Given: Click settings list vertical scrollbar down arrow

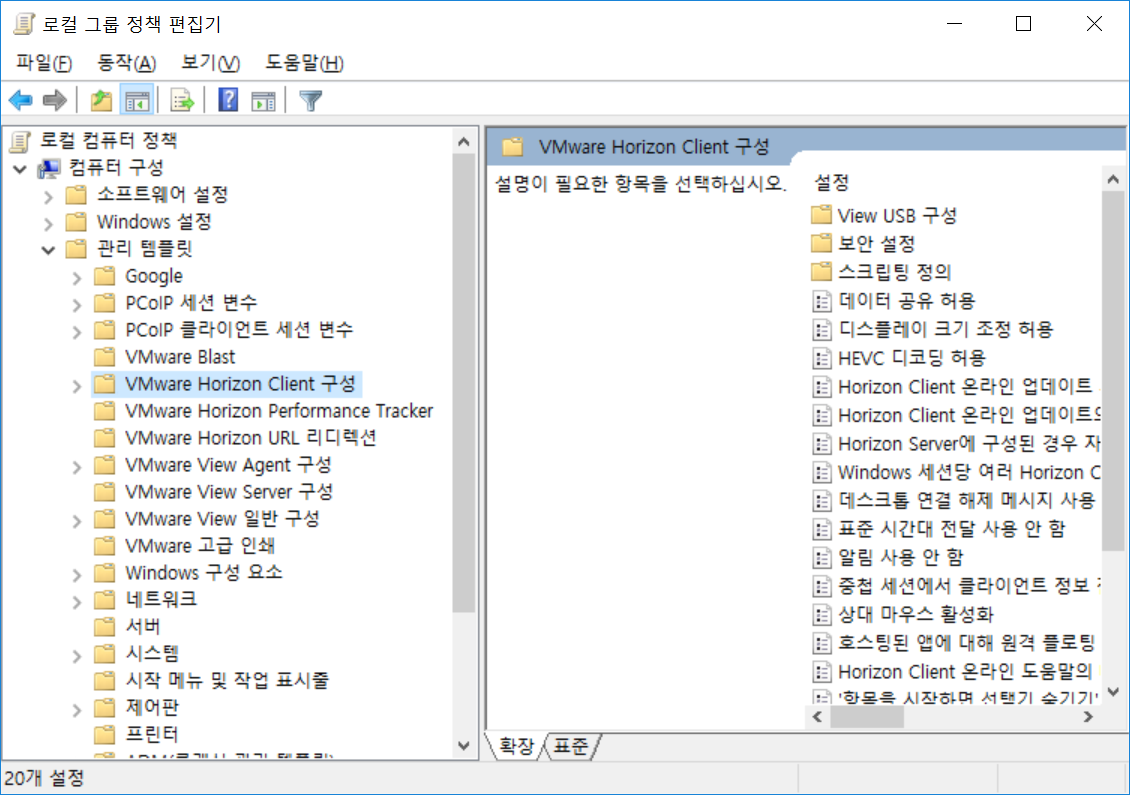Looking at the screenshot, I should (1113, 692).
